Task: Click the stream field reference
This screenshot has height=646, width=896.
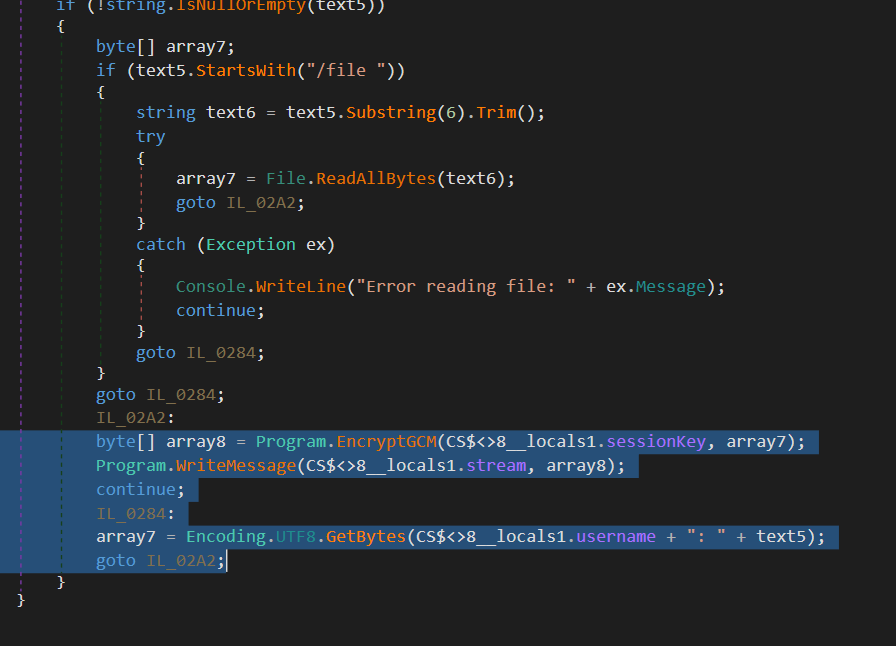Action: click(x=497, y=466)
